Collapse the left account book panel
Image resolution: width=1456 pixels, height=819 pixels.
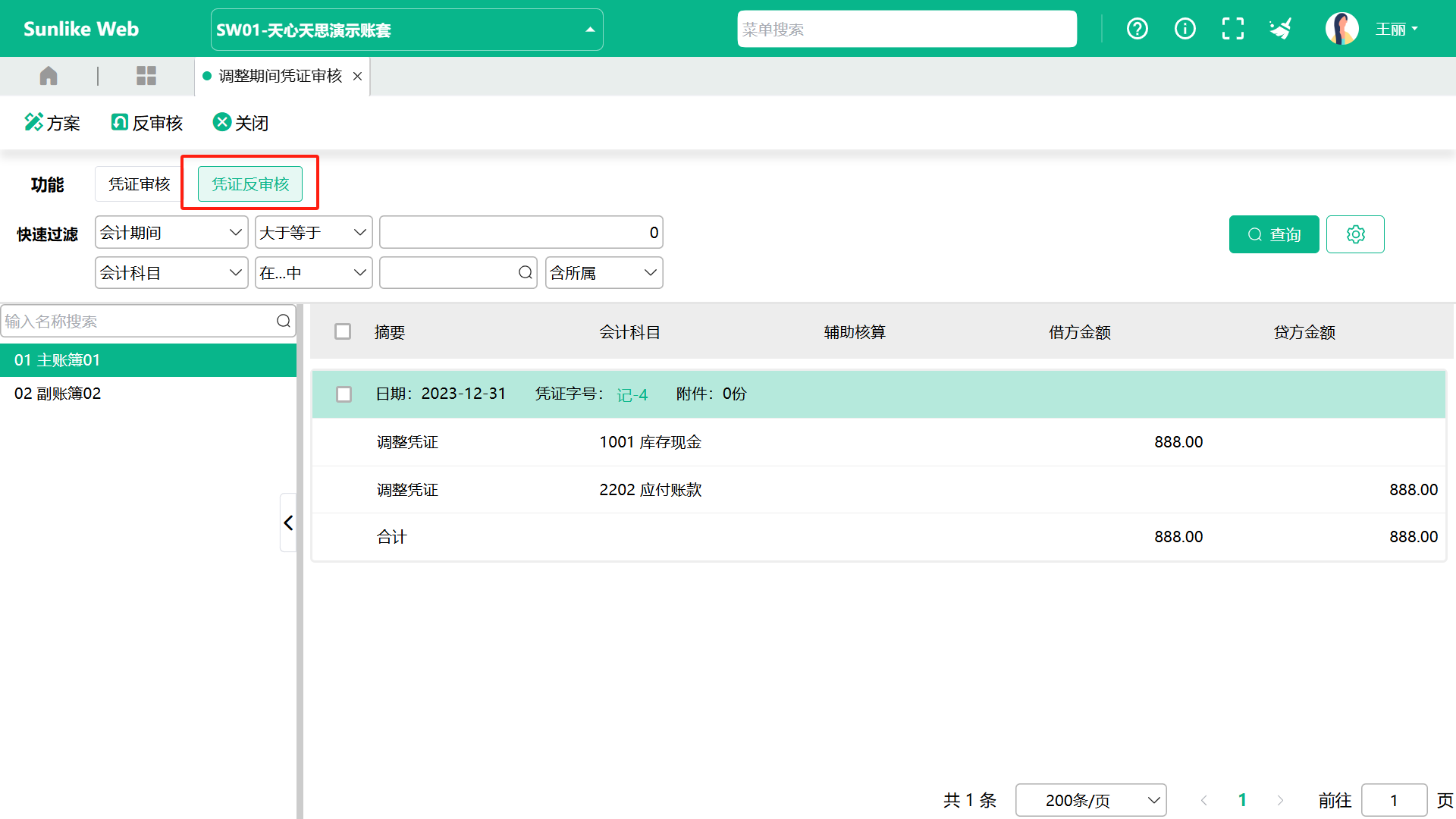point(288,522)
